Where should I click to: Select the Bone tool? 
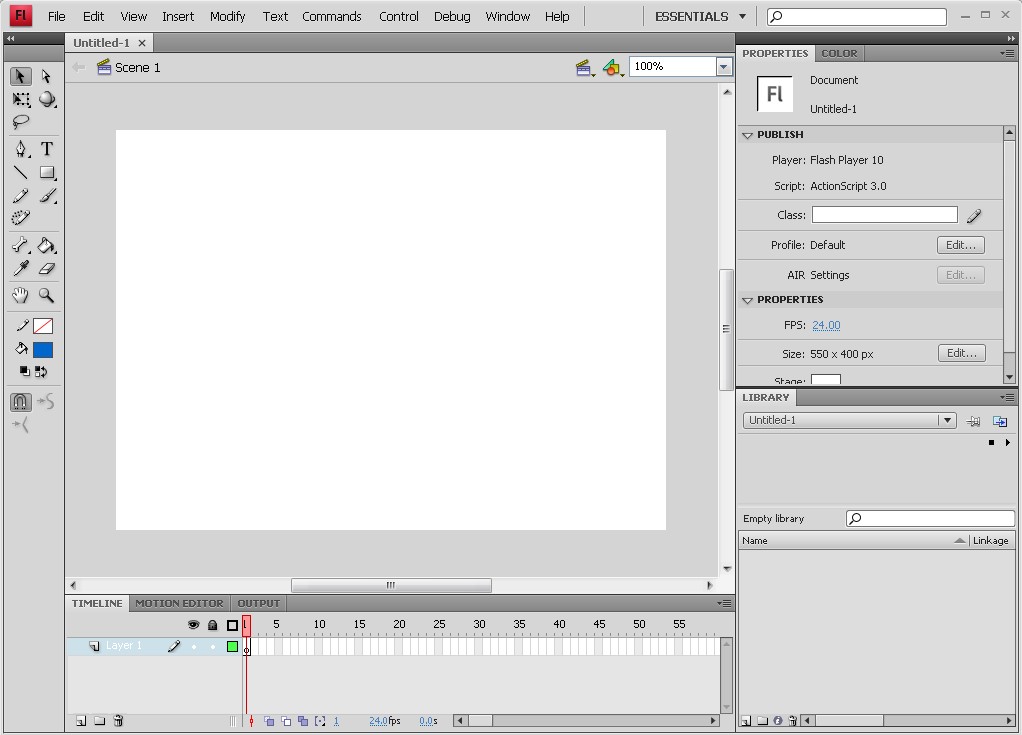click(20, 245)
